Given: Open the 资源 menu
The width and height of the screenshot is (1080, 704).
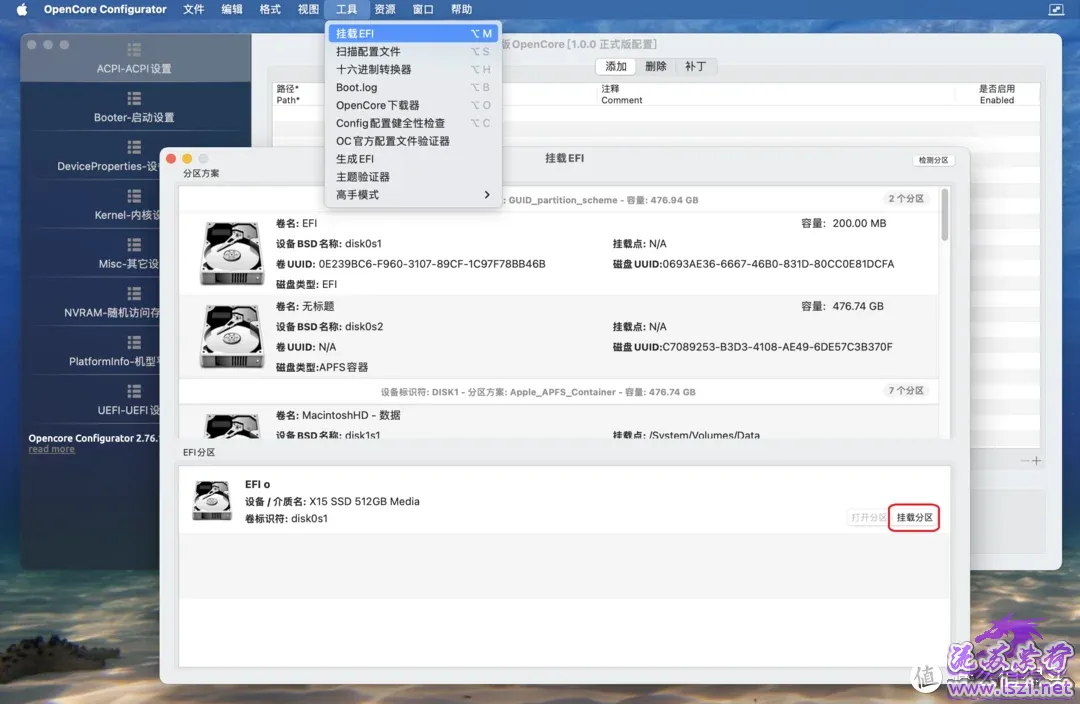Looking at the screenshot, I should (x=384, y=9).
